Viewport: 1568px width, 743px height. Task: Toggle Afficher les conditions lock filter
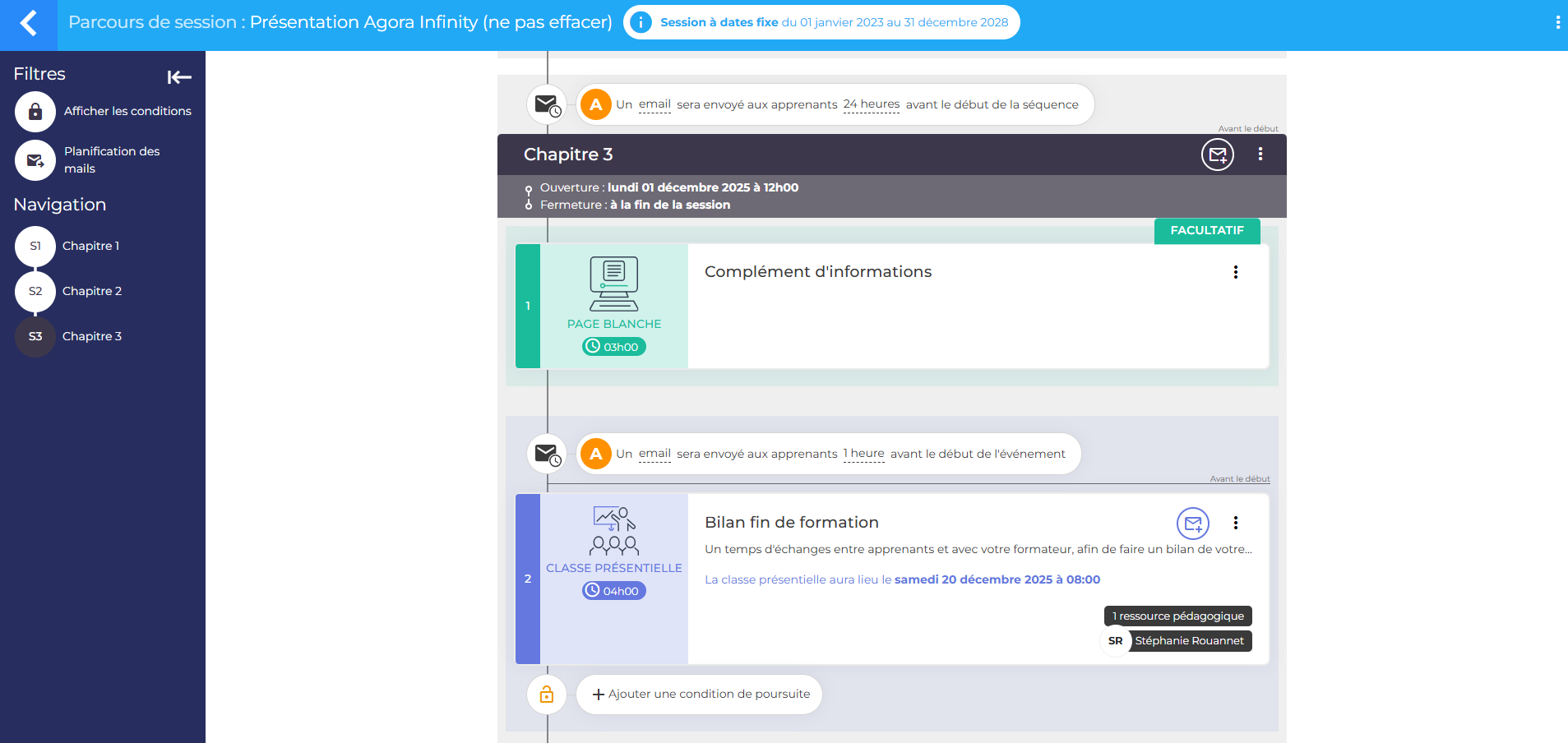(35, 112)
